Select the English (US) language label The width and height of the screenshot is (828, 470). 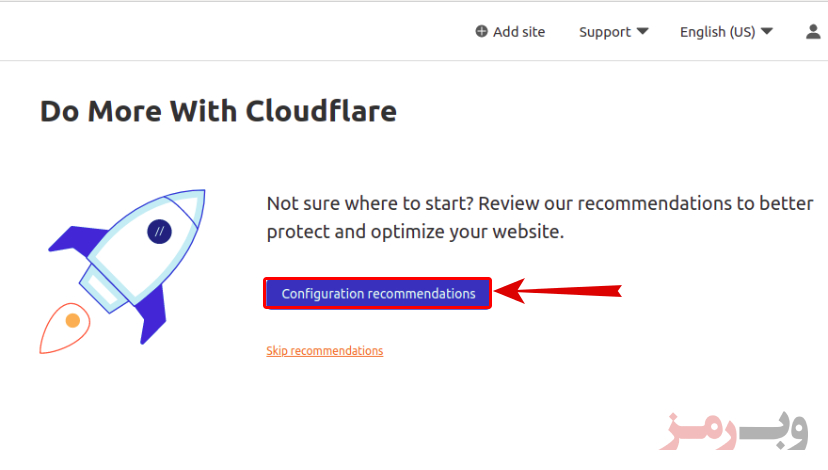[x=717, y=32]
